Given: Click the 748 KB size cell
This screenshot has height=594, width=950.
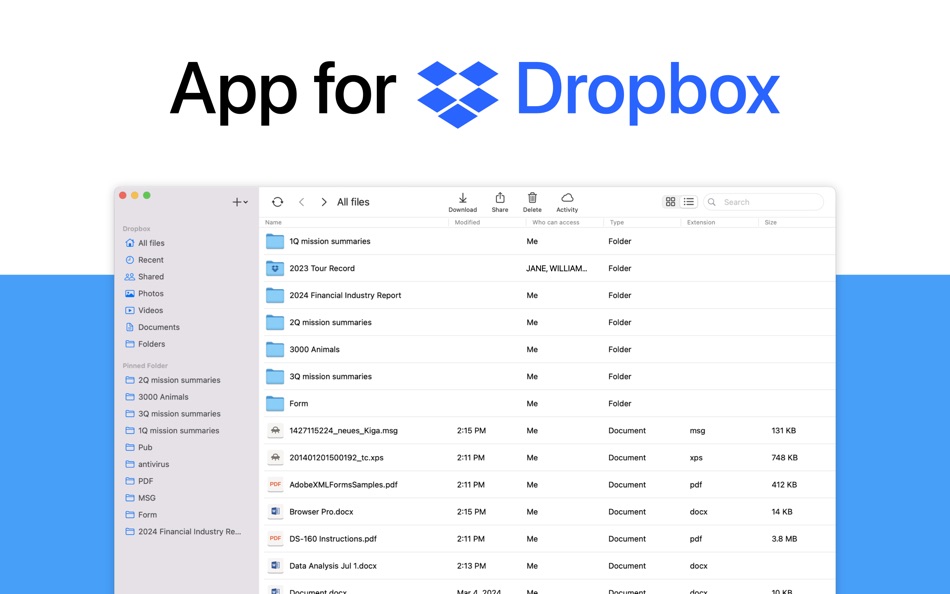Looking at the screenshot, I should pos(785,458).
